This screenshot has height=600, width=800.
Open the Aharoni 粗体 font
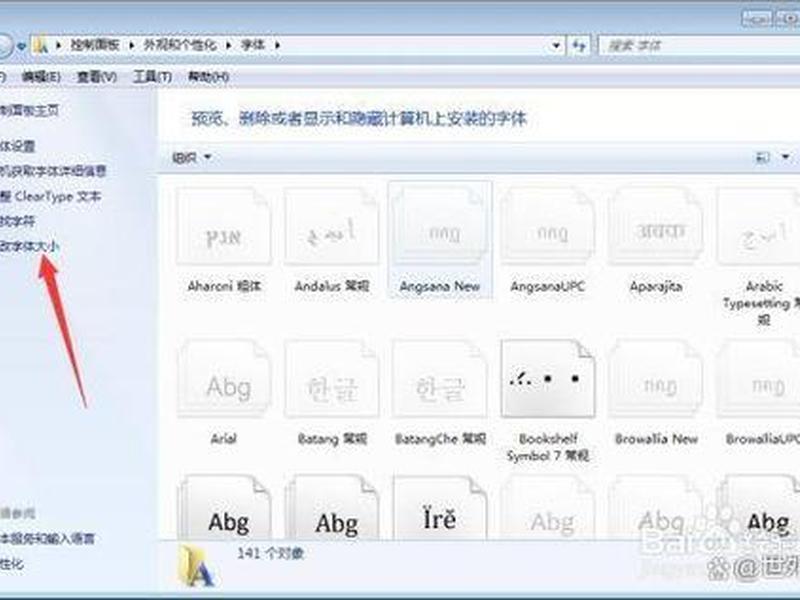[x=224, y=240]
